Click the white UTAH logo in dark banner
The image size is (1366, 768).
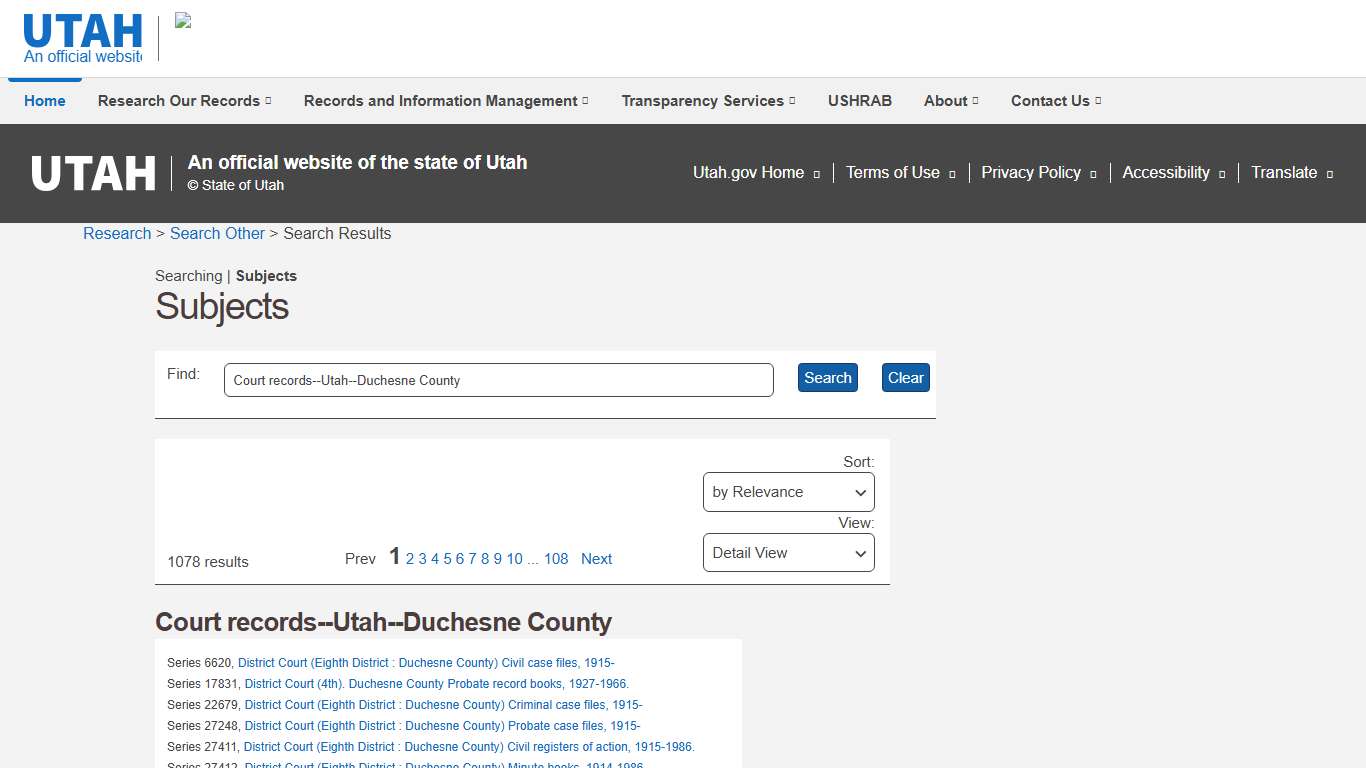pos(93,173)
